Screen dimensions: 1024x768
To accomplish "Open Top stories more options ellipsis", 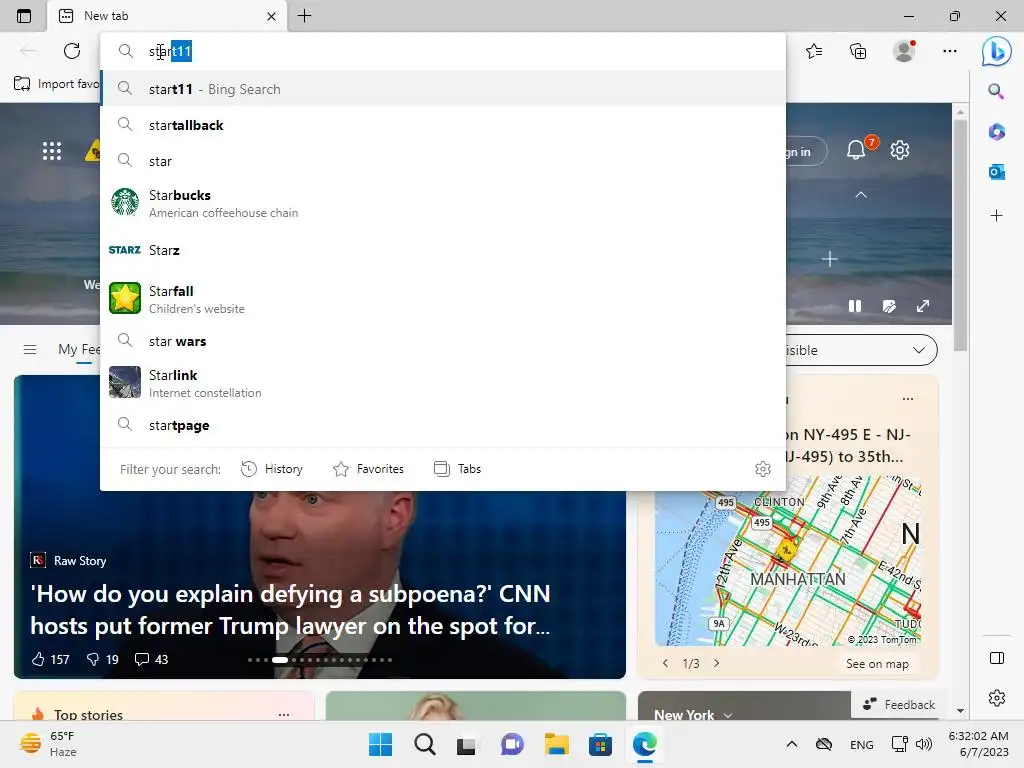I will pos(283,714).
